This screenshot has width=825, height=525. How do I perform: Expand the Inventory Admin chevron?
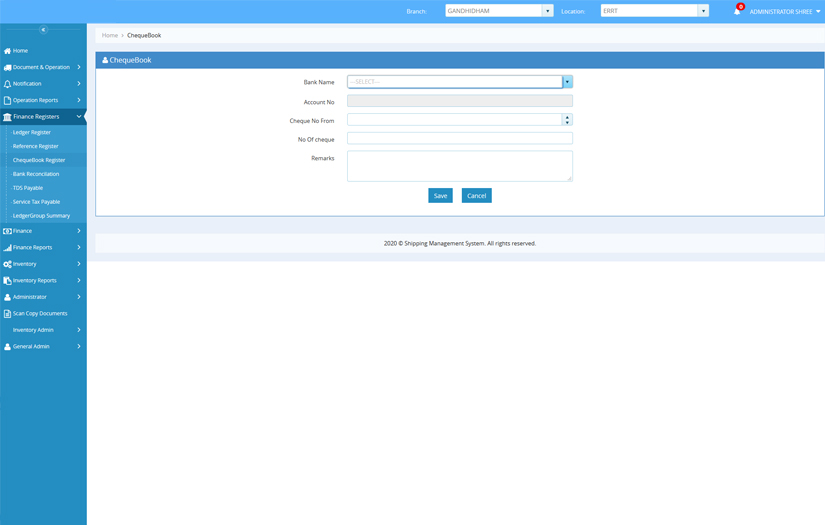tap(79, 330)
